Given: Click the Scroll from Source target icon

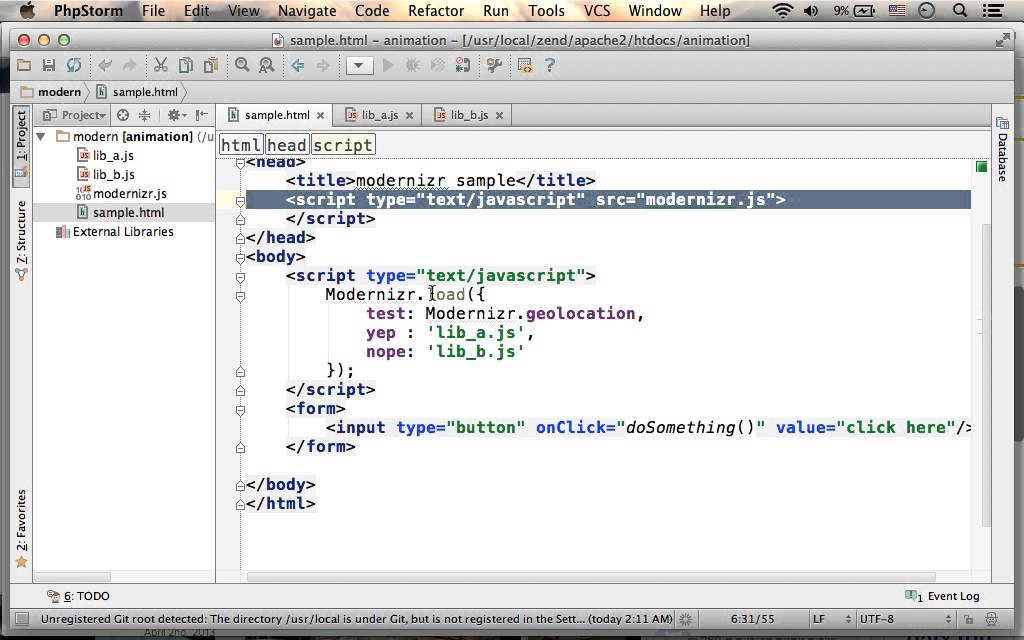Looking at the screenshot, I should (123, 115).
